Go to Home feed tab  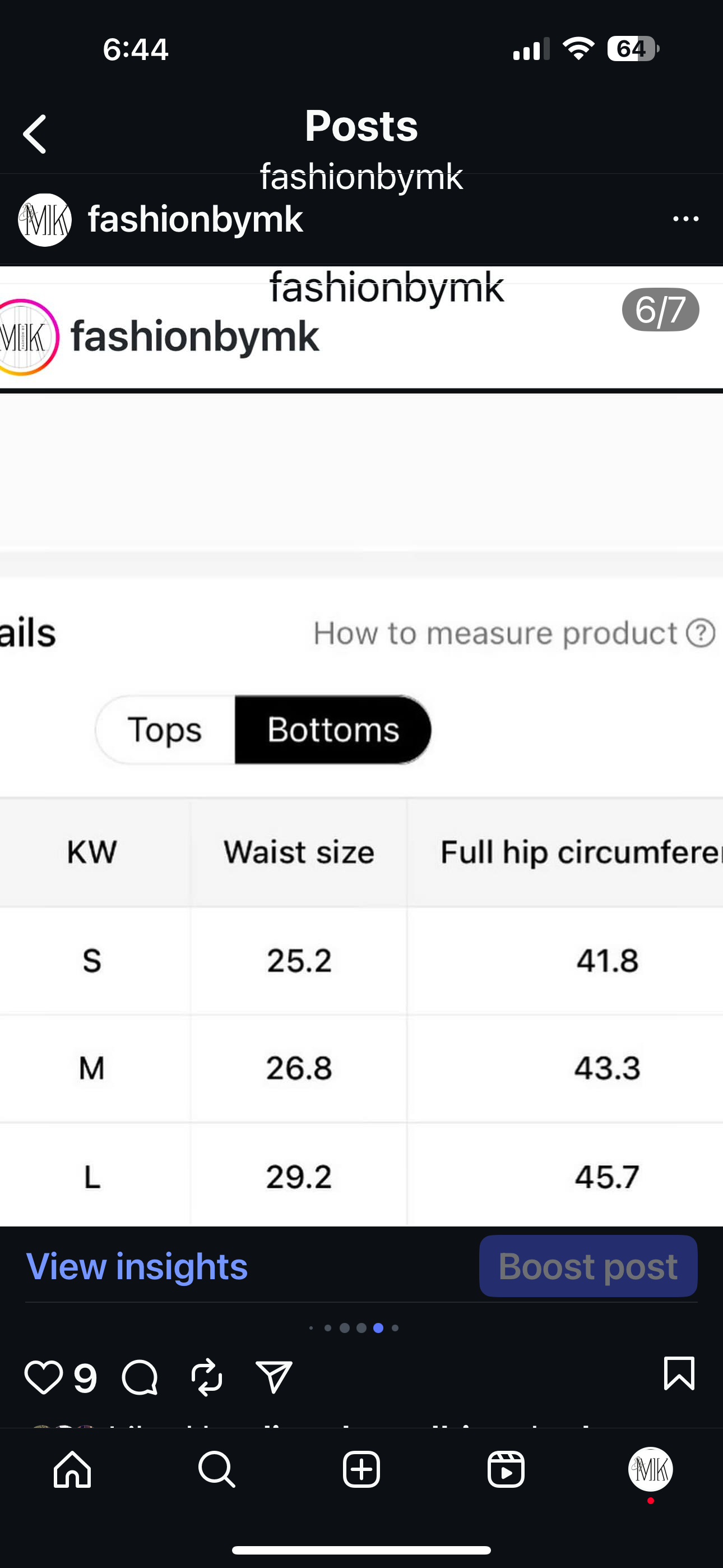click(72, 1469)
